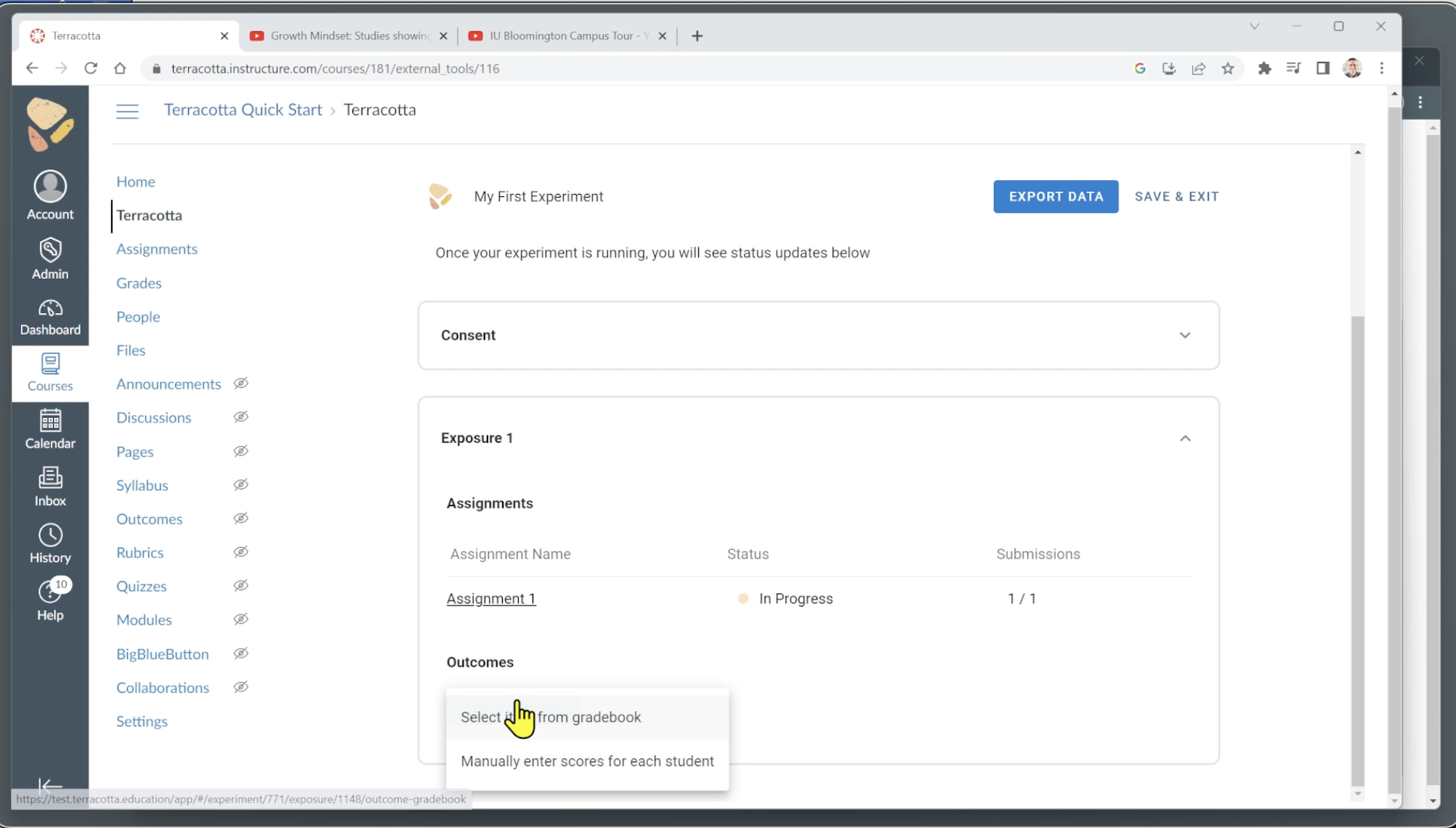Toggle visibility eye for Outcomes
The image size is (1456, 828).
(241, 519)
